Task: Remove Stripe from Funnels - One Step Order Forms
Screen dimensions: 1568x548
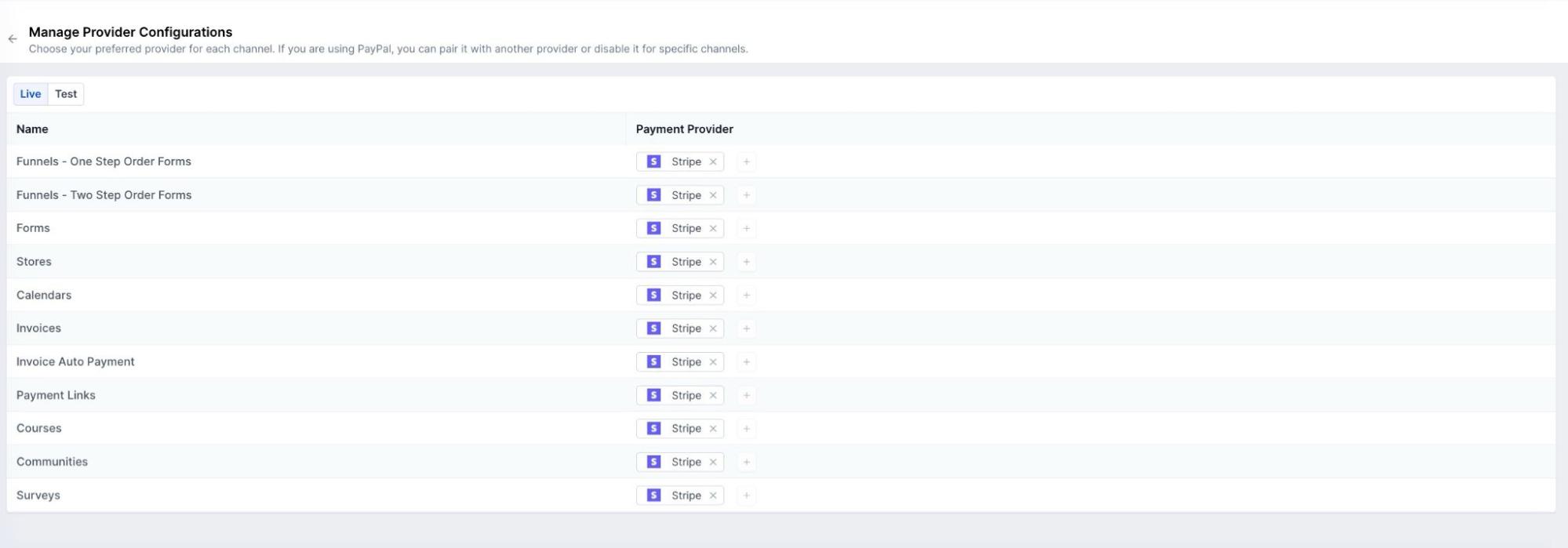Action: pyautogui.click(x=713, y=162)
